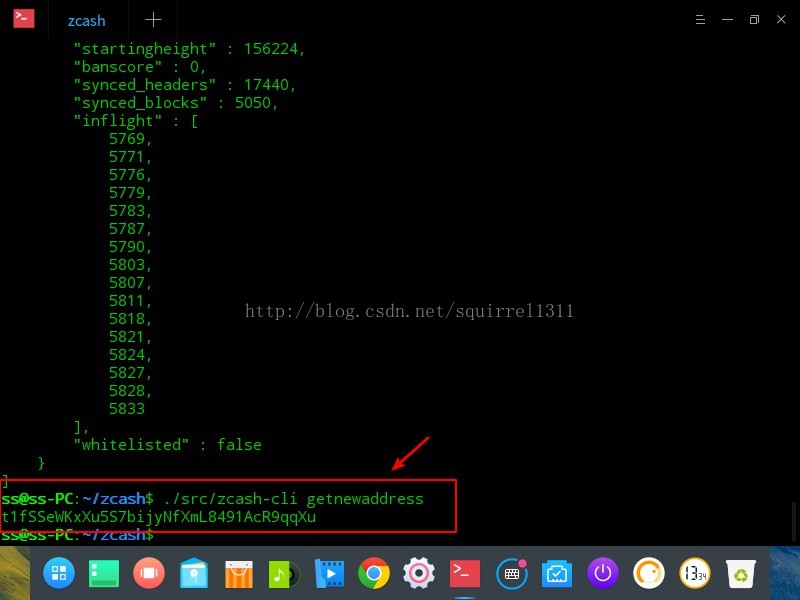This screenshot has width=800, height=600.
Task: Click the clock showing 13:34 in dock
Action: [x=695, y=573]
